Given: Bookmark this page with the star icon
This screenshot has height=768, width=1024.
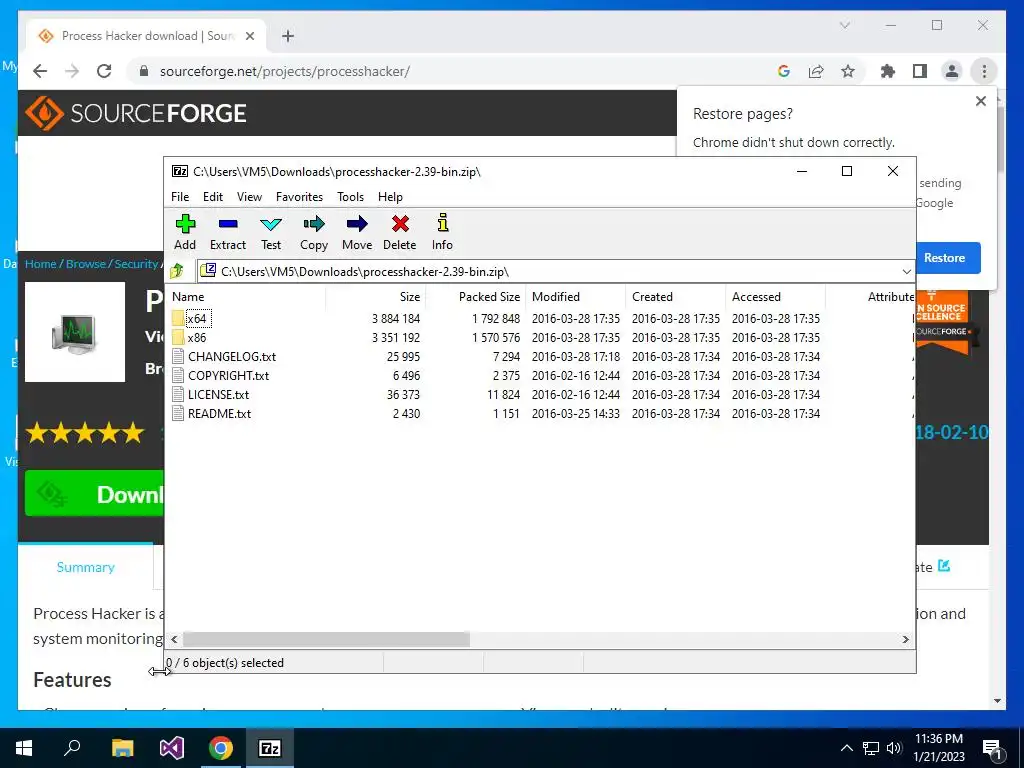Looking at the screenshot, I should click(x=848, y=71).
